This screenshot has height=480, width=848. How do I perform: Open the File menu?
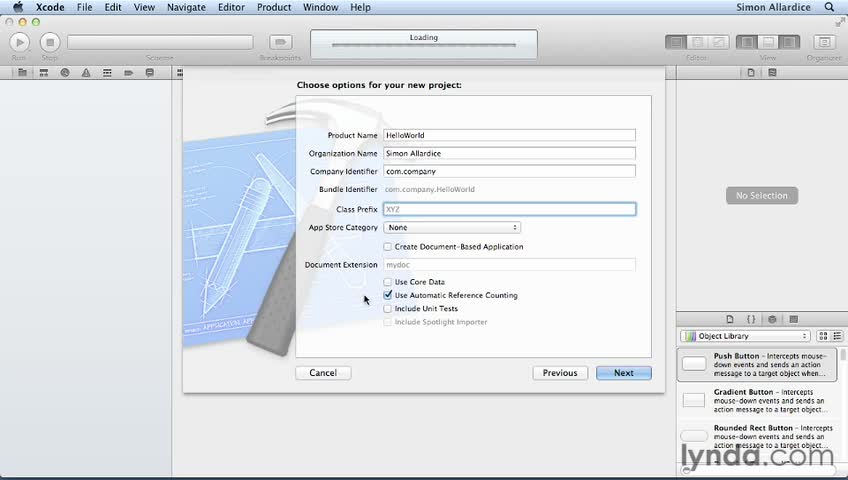point(84,7)
